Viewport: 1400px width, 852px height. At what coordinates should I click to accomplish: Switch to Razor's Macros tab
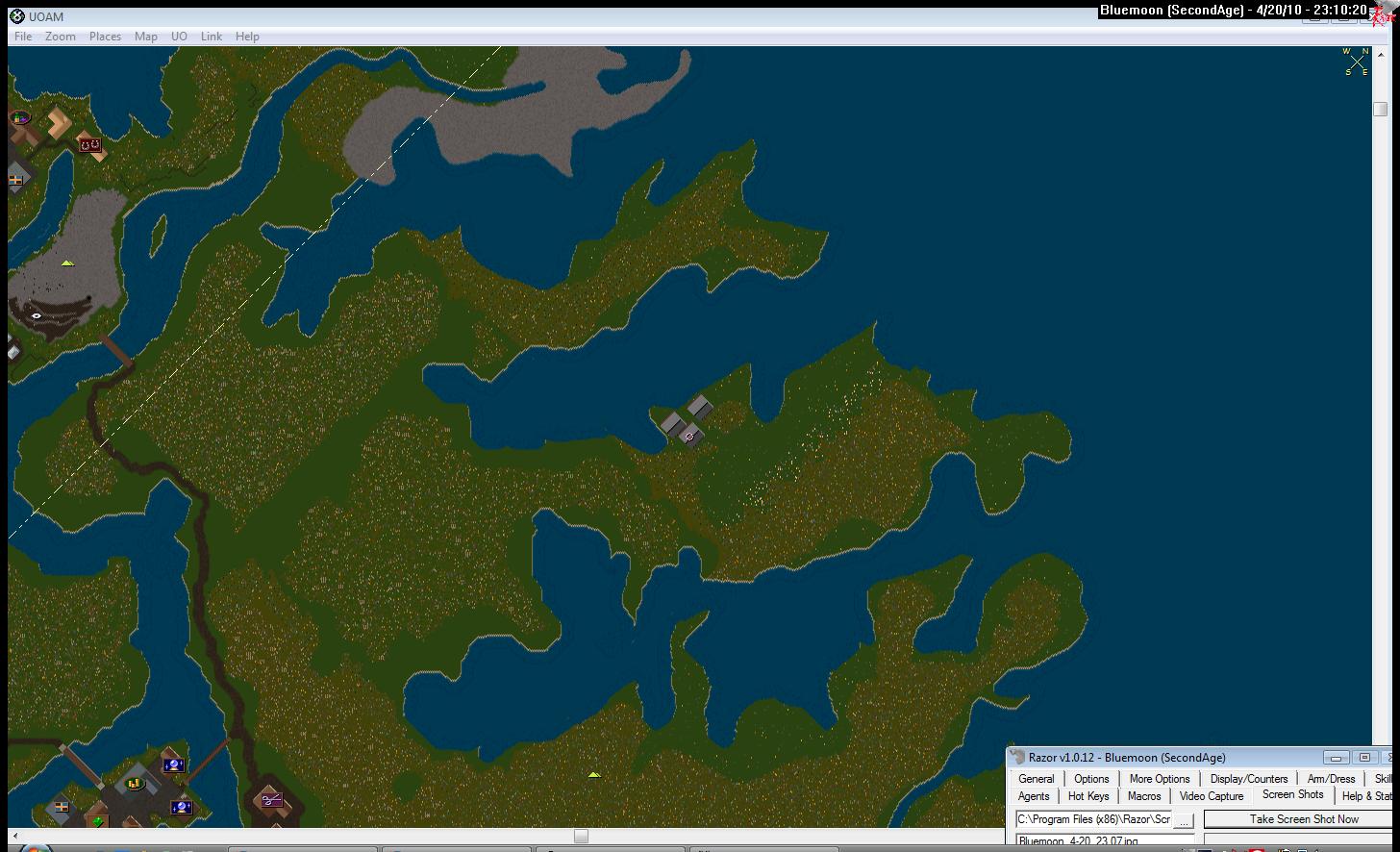(1144, 796)
